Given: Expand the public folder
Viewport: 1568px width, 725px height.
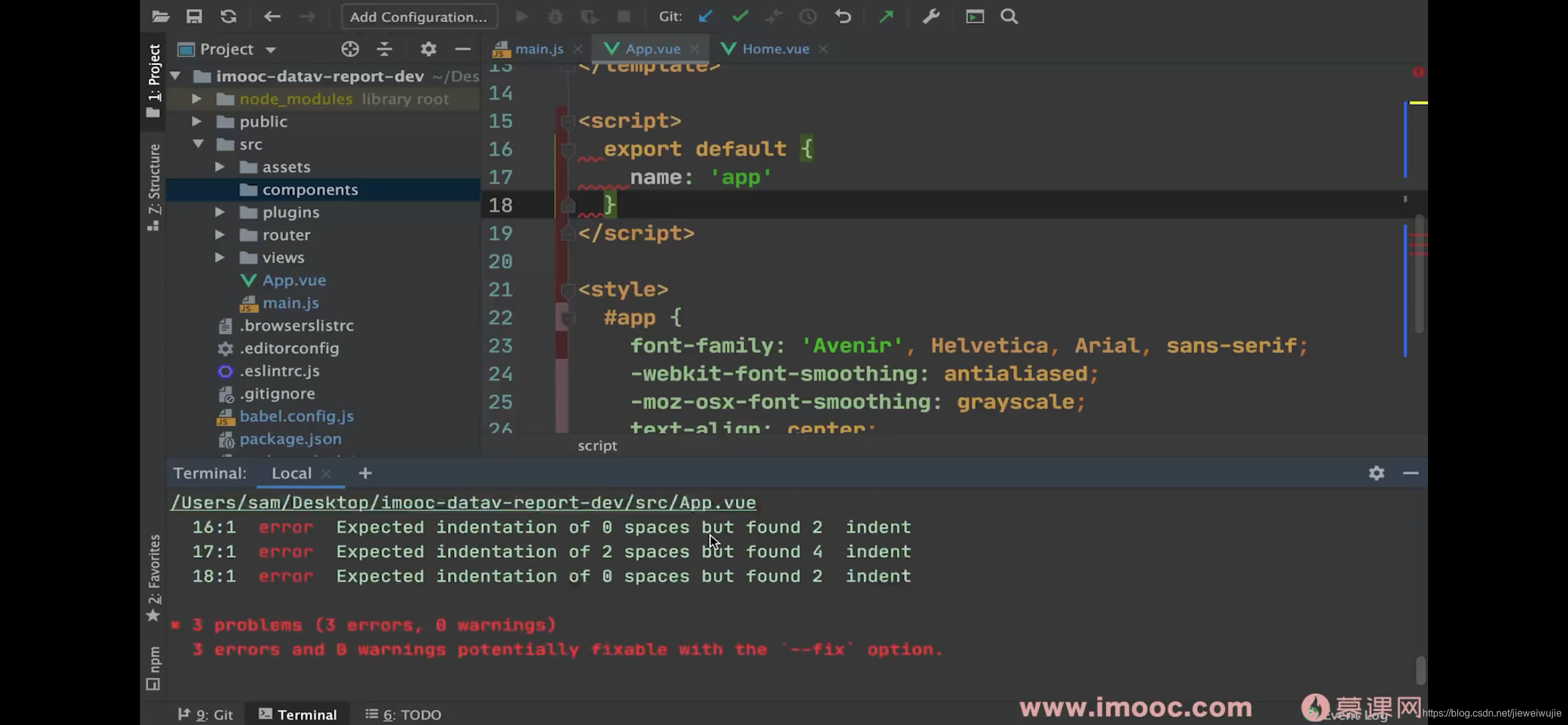Looking at the screenshot, I should 197,121.
